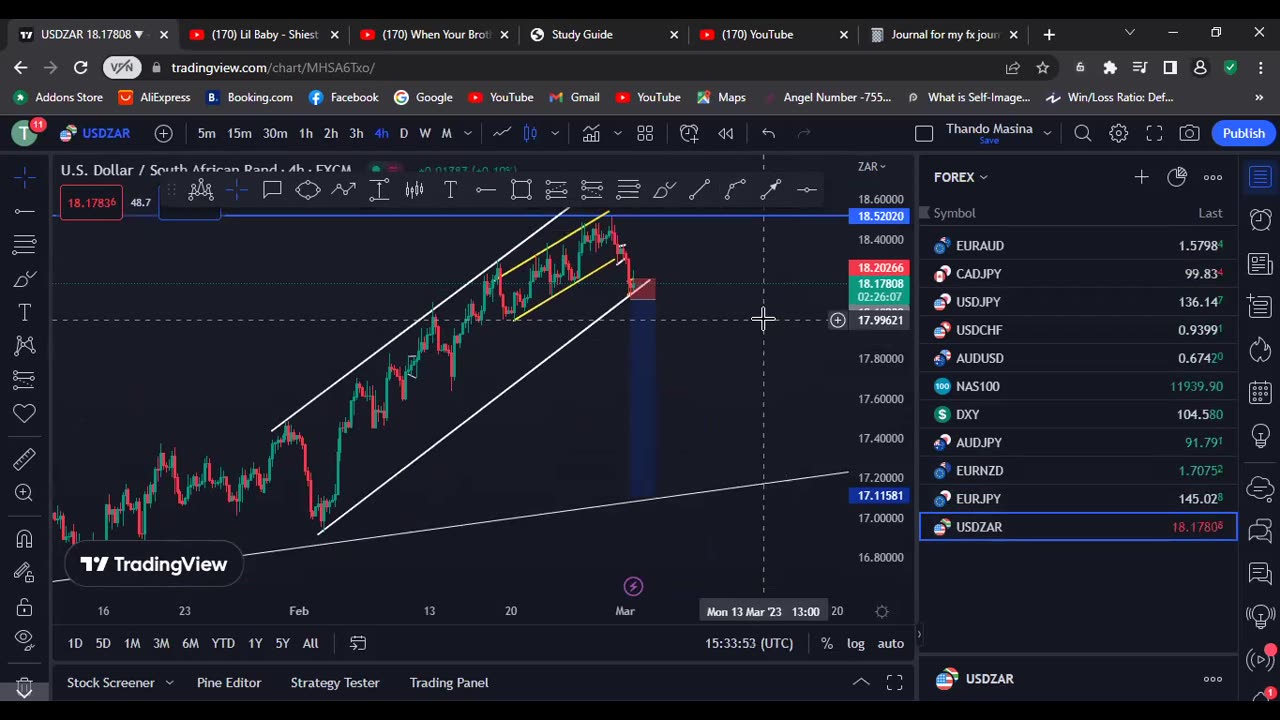The image size is (1280, 720).
Task: Expand bookmarks overflow chevron
Action: [1259, 97]
